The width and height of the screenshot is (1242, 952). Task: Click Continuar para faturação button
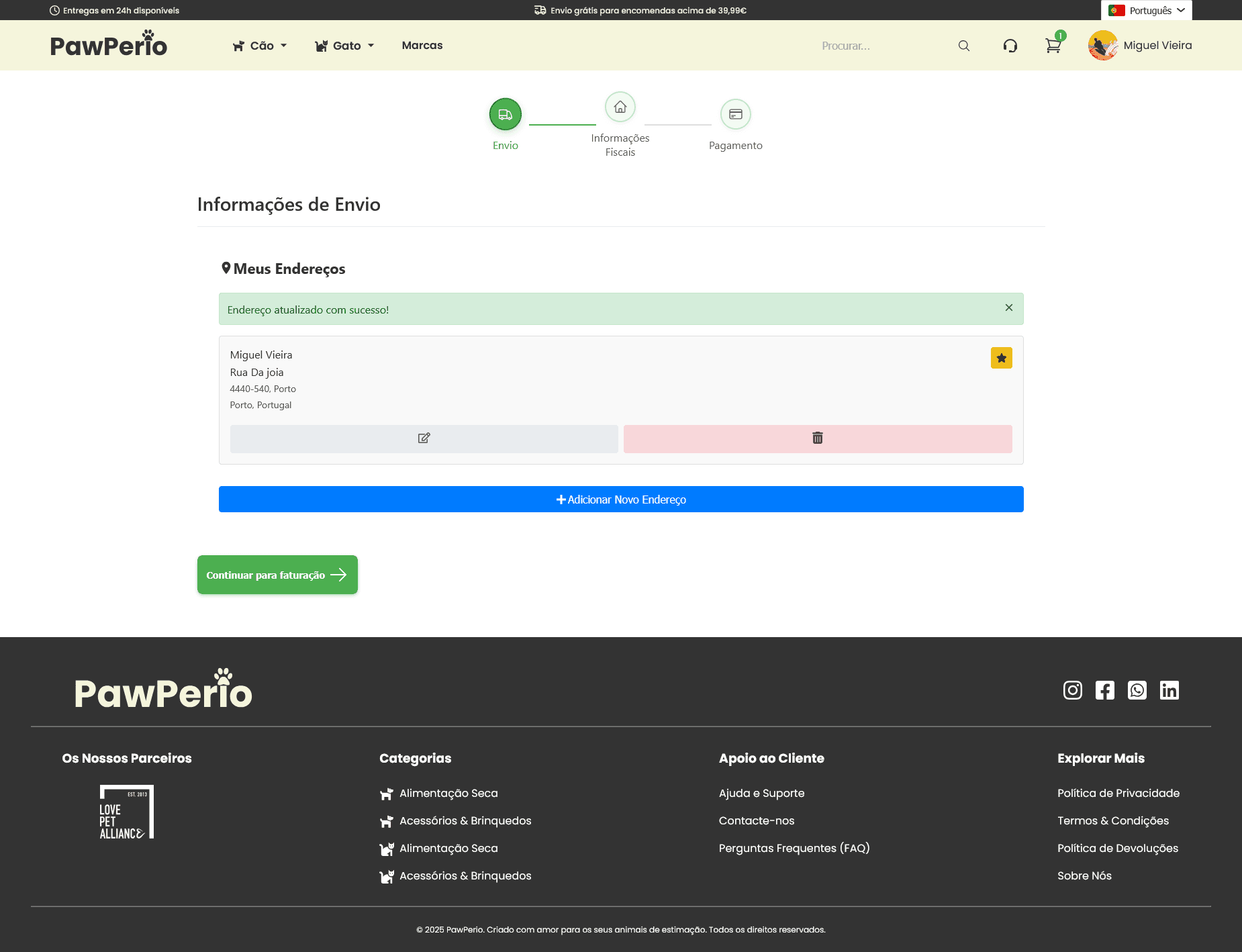point(277,575)
